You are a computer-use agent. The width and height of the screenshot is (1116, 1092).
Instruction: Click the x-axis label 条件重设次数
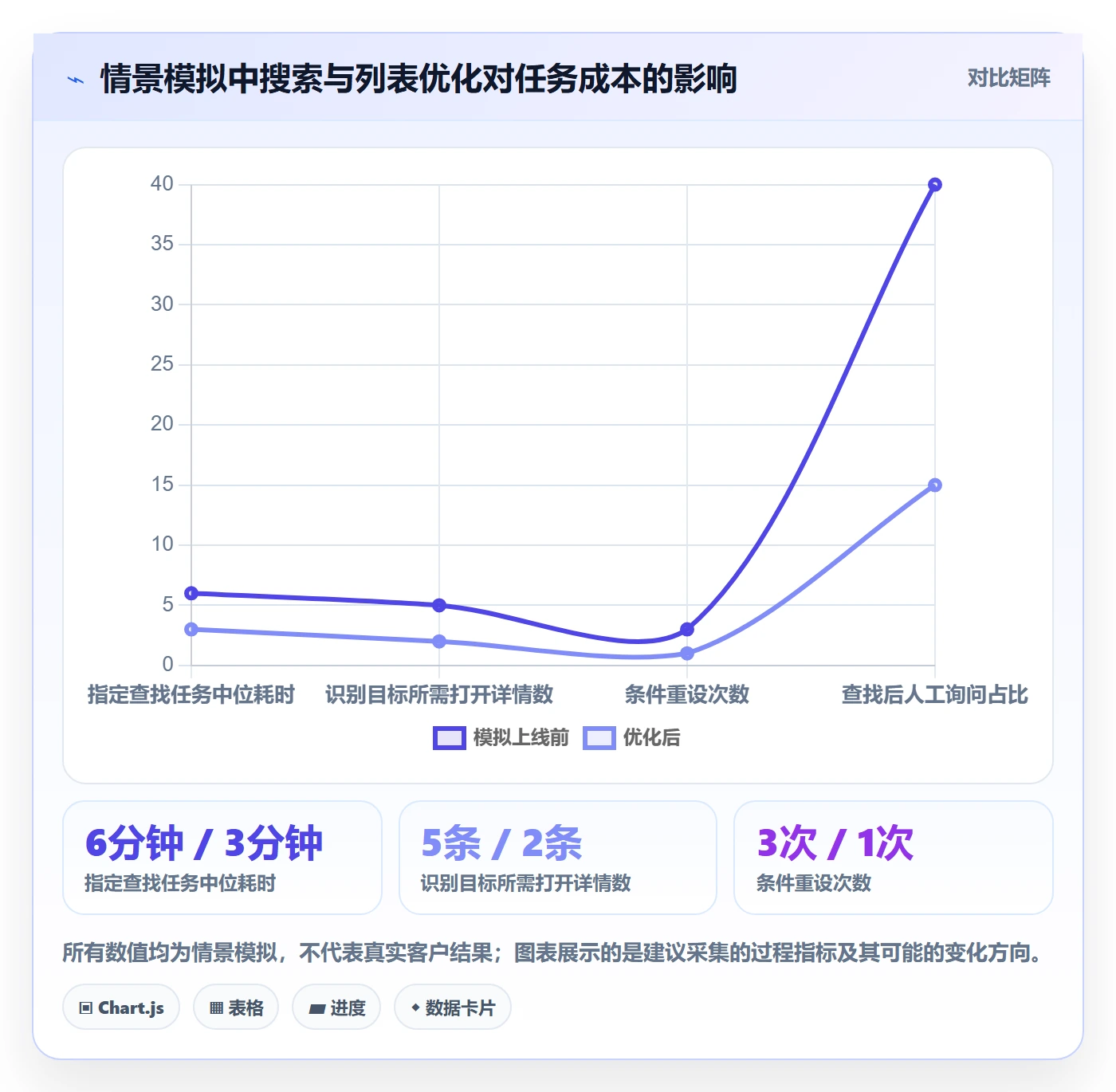(687, 695)
